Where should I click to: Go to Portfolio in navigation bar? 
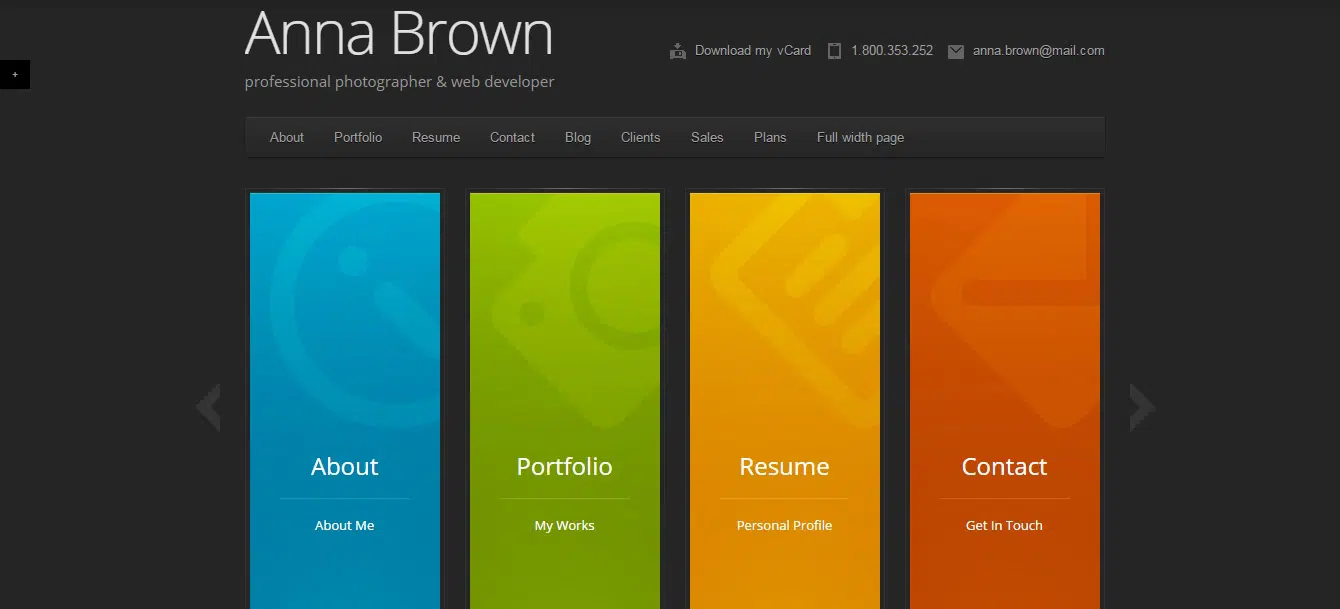point(358,137)
